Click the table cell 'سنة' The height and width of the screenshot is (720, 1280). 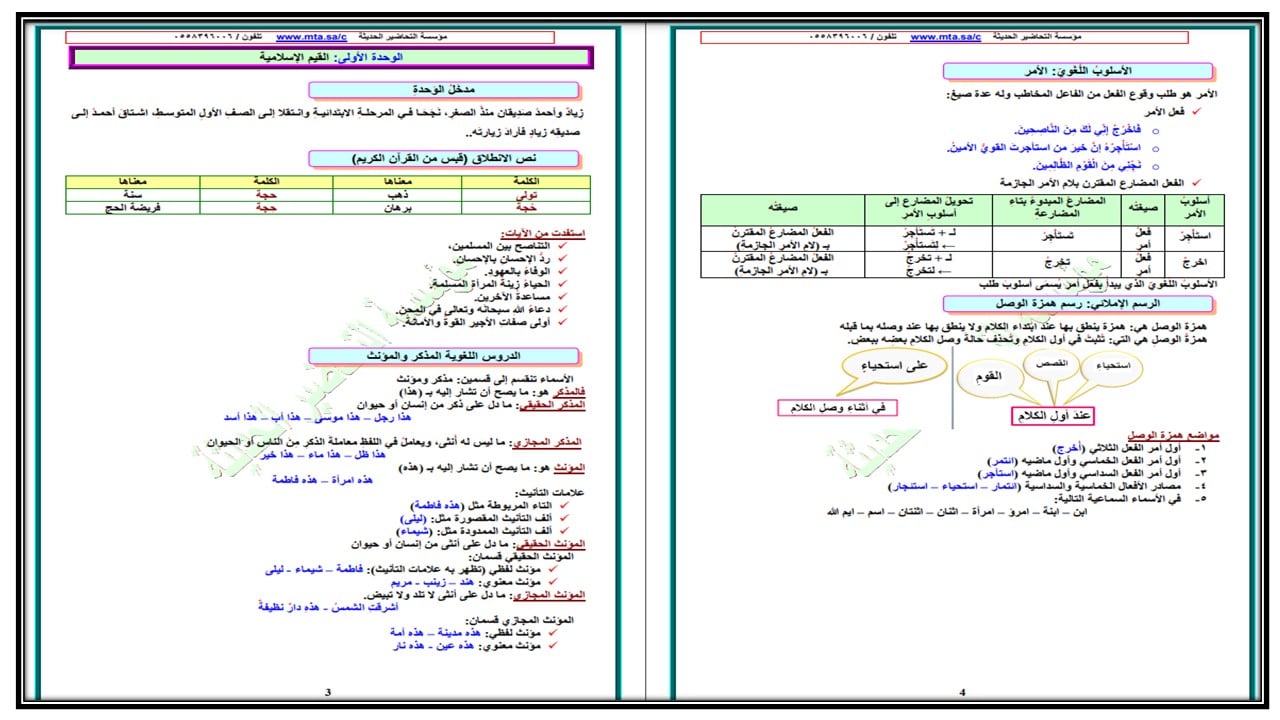pos(132,196)
